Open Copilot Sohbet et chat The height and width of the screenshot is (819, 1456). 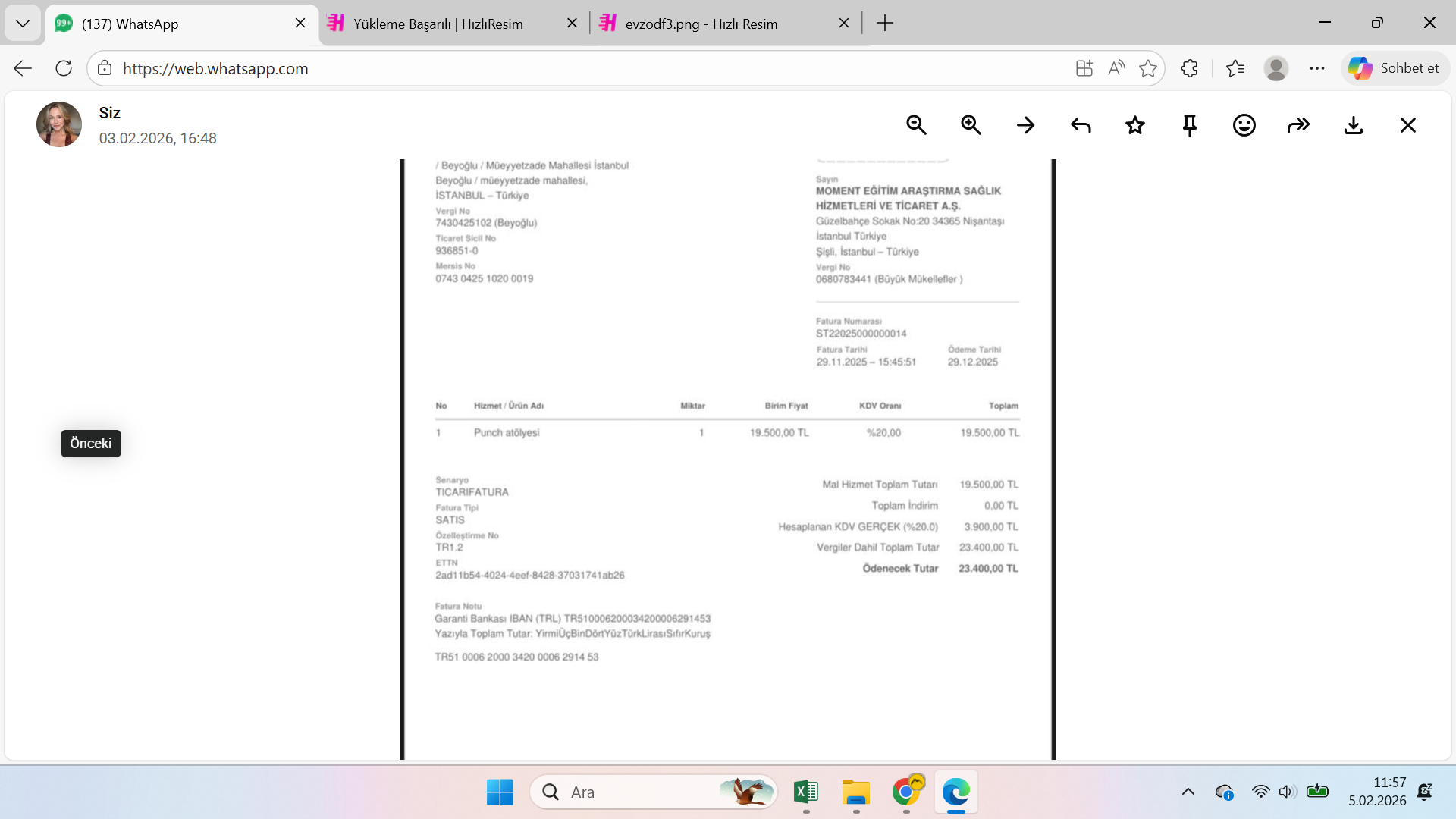tap(1395, 68)
